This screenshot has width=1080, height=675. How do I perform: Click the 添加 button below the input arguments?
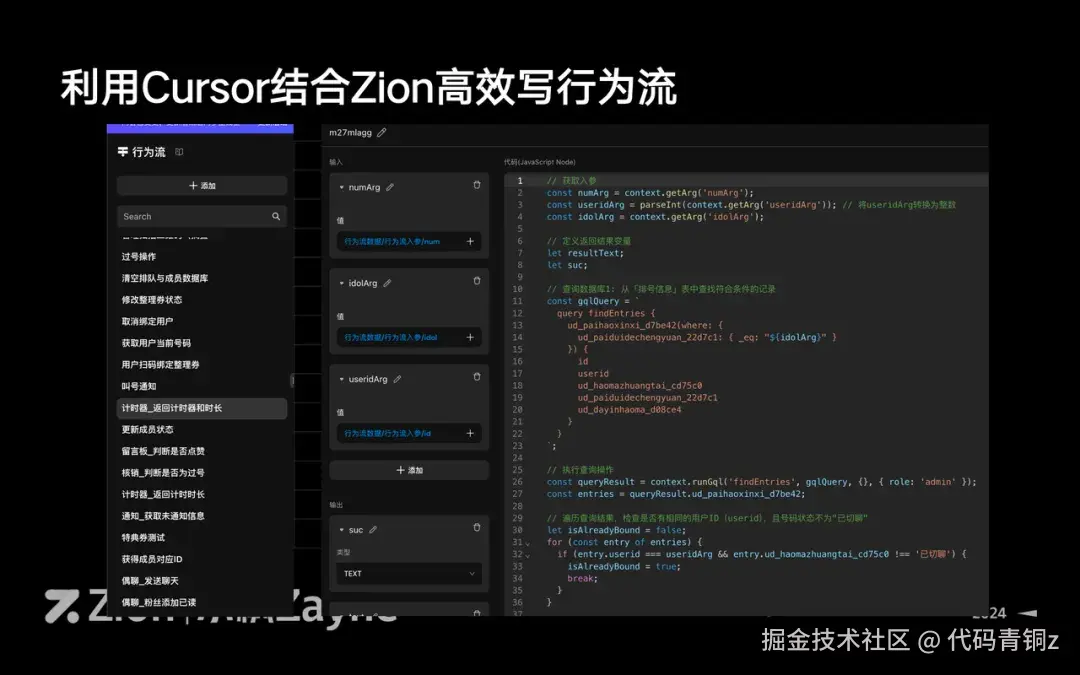click(409, 469)
